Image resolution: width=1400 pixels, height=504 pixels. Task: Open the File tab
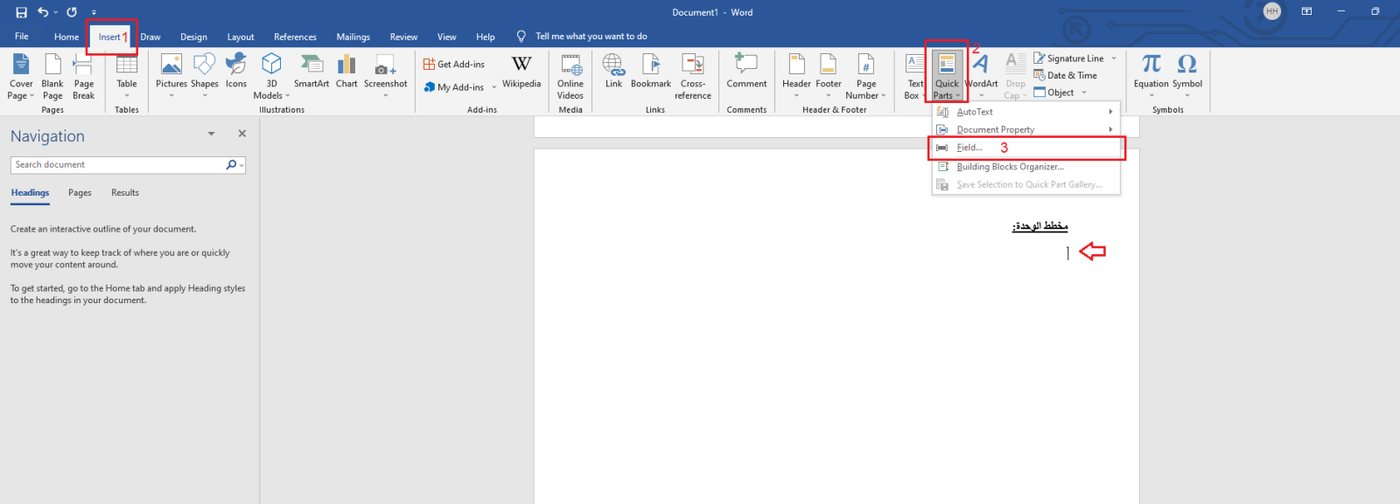click(x=21, y=37)
